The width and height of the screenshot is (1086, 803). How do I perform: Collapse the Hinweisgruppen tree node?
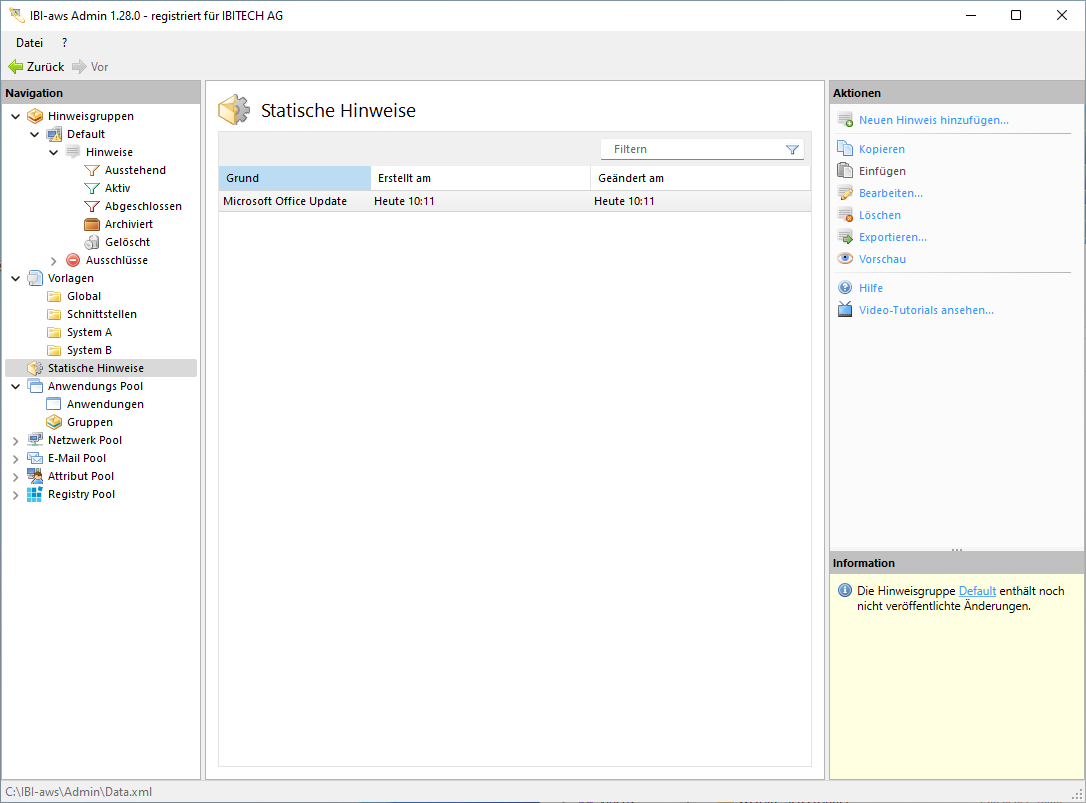click(x=15, y=116)
